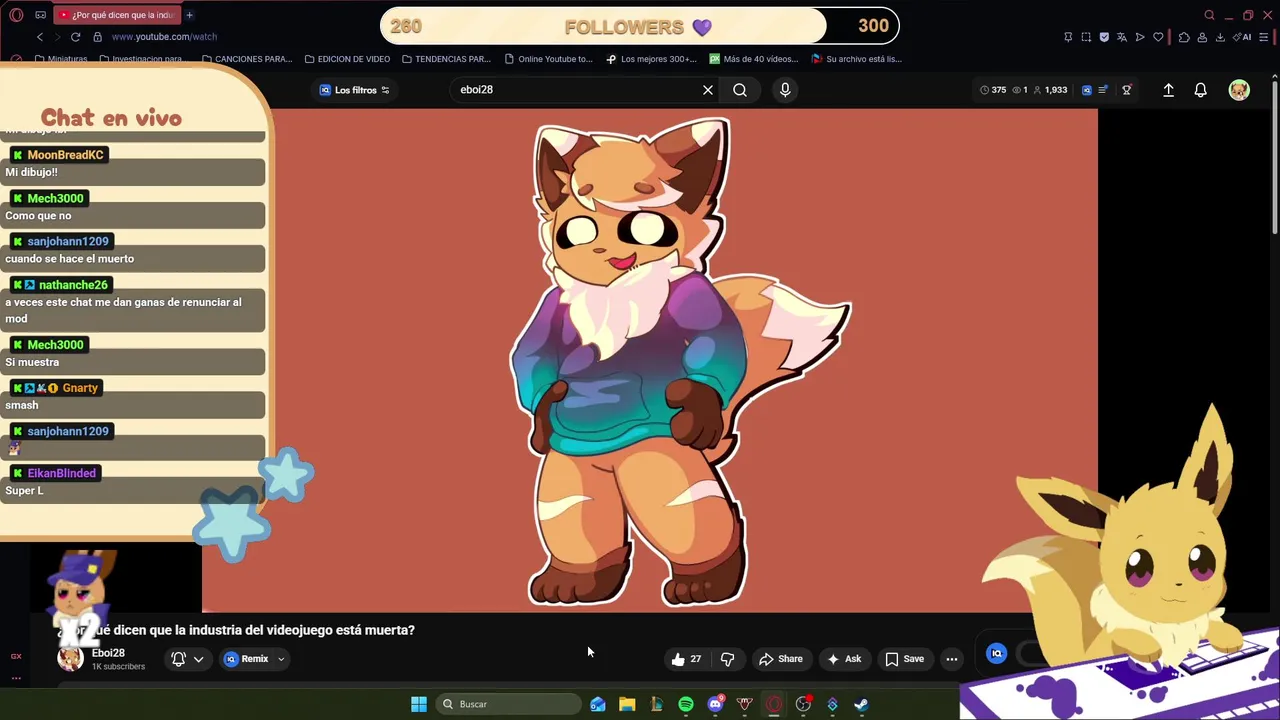This screenshot has width=1280, height=720.
Task: Reload the current YouTube page
Action: pos(75,37)
